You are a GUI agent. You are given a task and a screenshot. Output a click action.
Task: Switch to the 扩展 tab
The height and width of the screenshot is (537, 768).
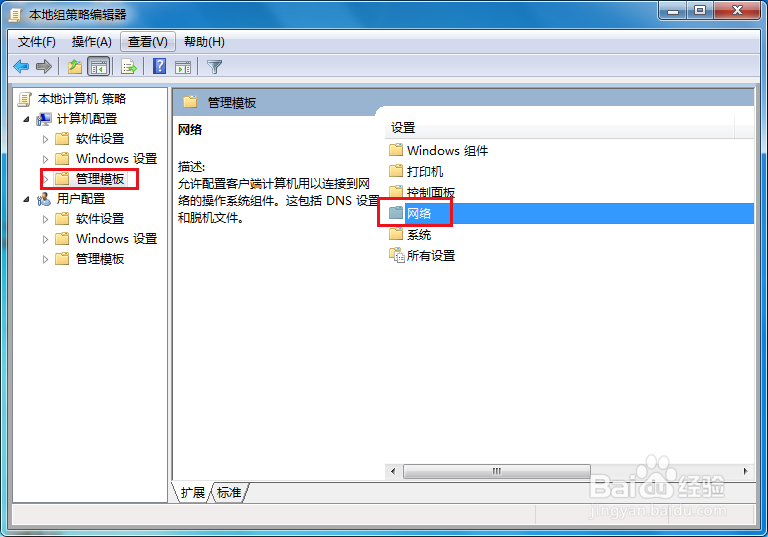(x=192, y=492)
